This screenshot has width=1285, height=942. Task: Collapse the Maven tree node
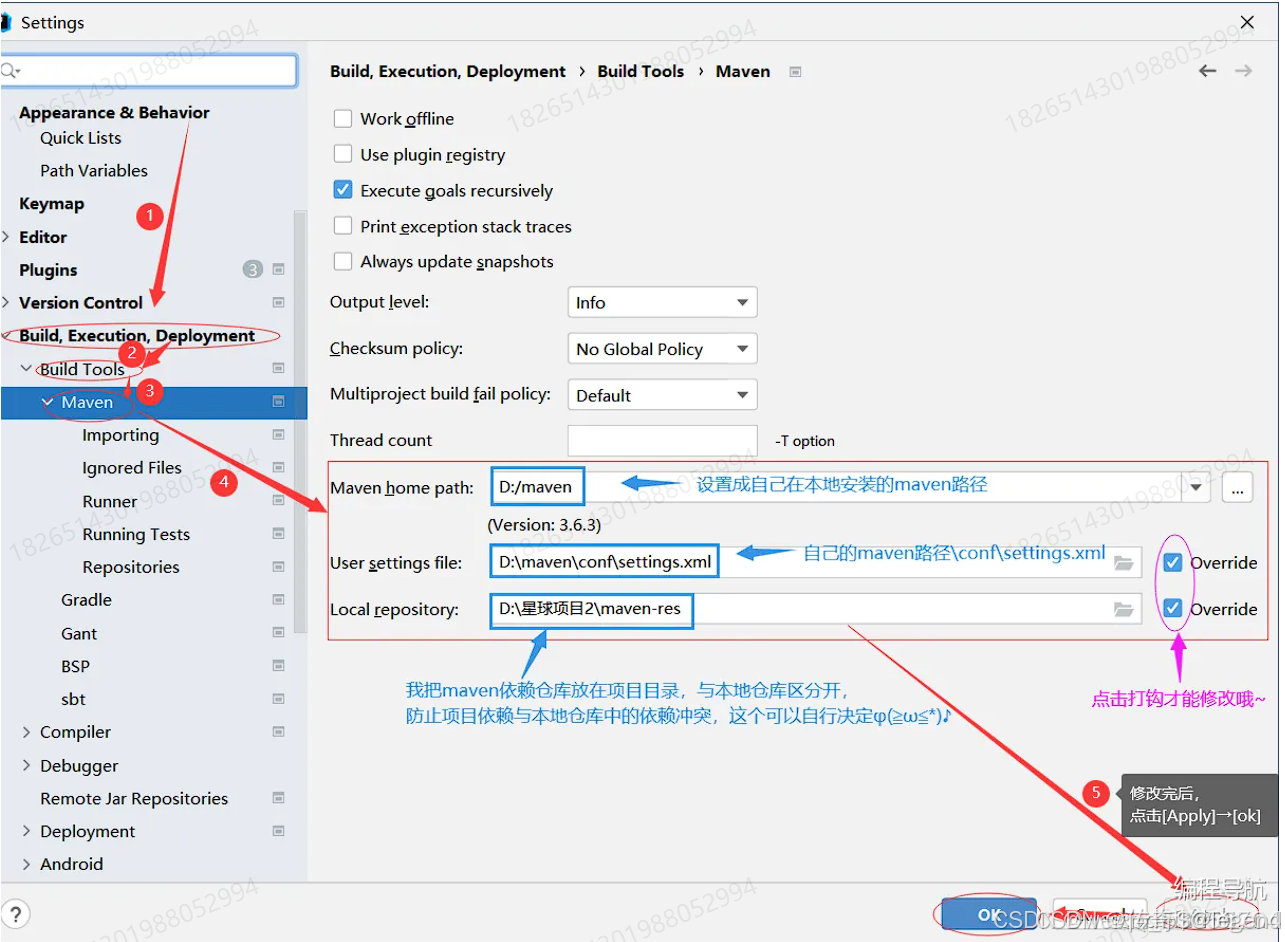pos(47,402)
